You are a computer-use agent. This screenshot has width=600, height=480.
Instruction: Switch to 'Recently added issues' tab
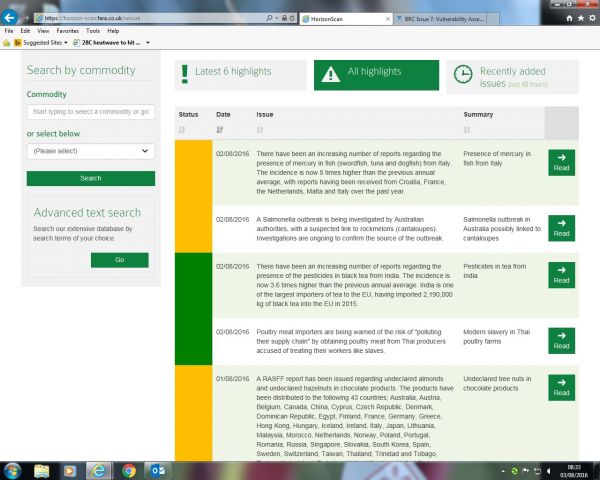tap(511, 75)
